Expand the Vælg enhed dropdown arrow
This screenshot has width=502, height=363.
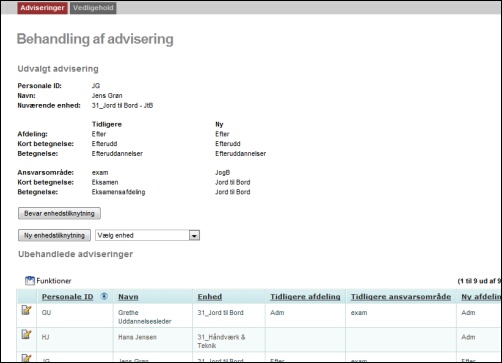[x=194, y=236]
